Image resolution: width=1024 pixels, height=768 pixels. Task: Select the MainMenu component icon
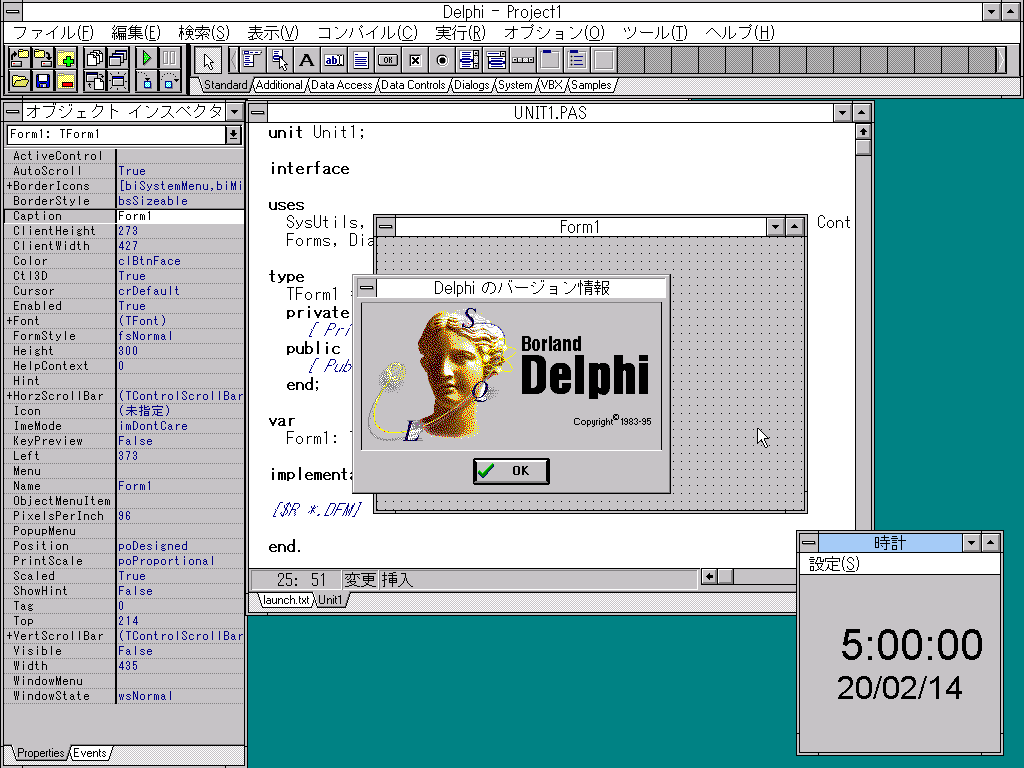coord(250,60)
